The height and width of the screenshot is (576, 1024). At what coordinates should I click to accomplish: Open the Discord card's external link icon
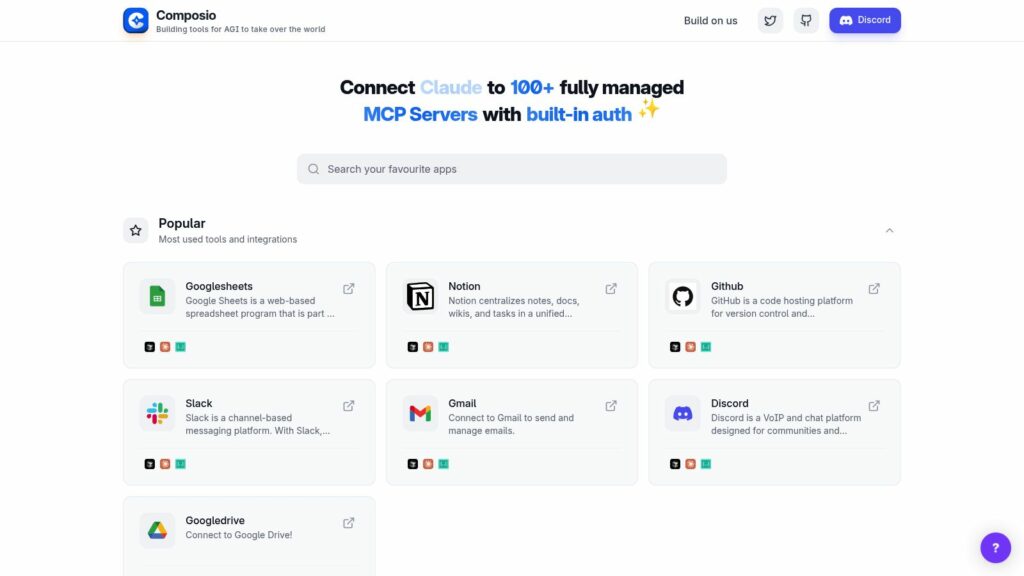coord(874,406)
